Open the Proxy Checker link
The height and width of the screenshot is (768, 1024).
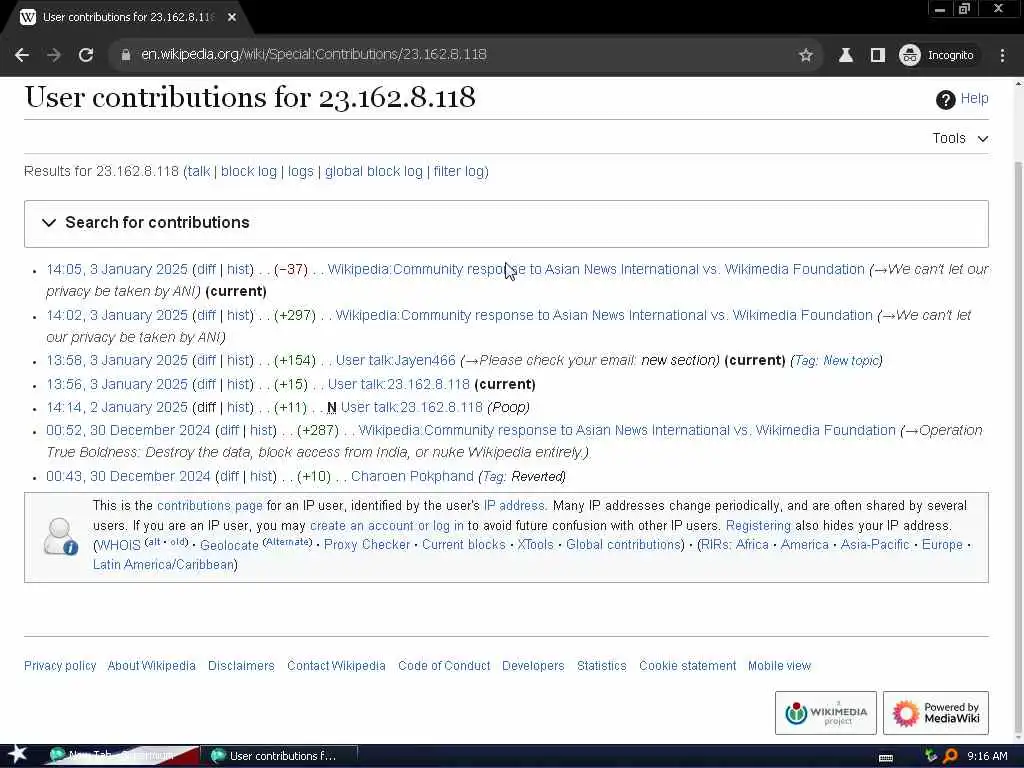[x=367, y=545]
